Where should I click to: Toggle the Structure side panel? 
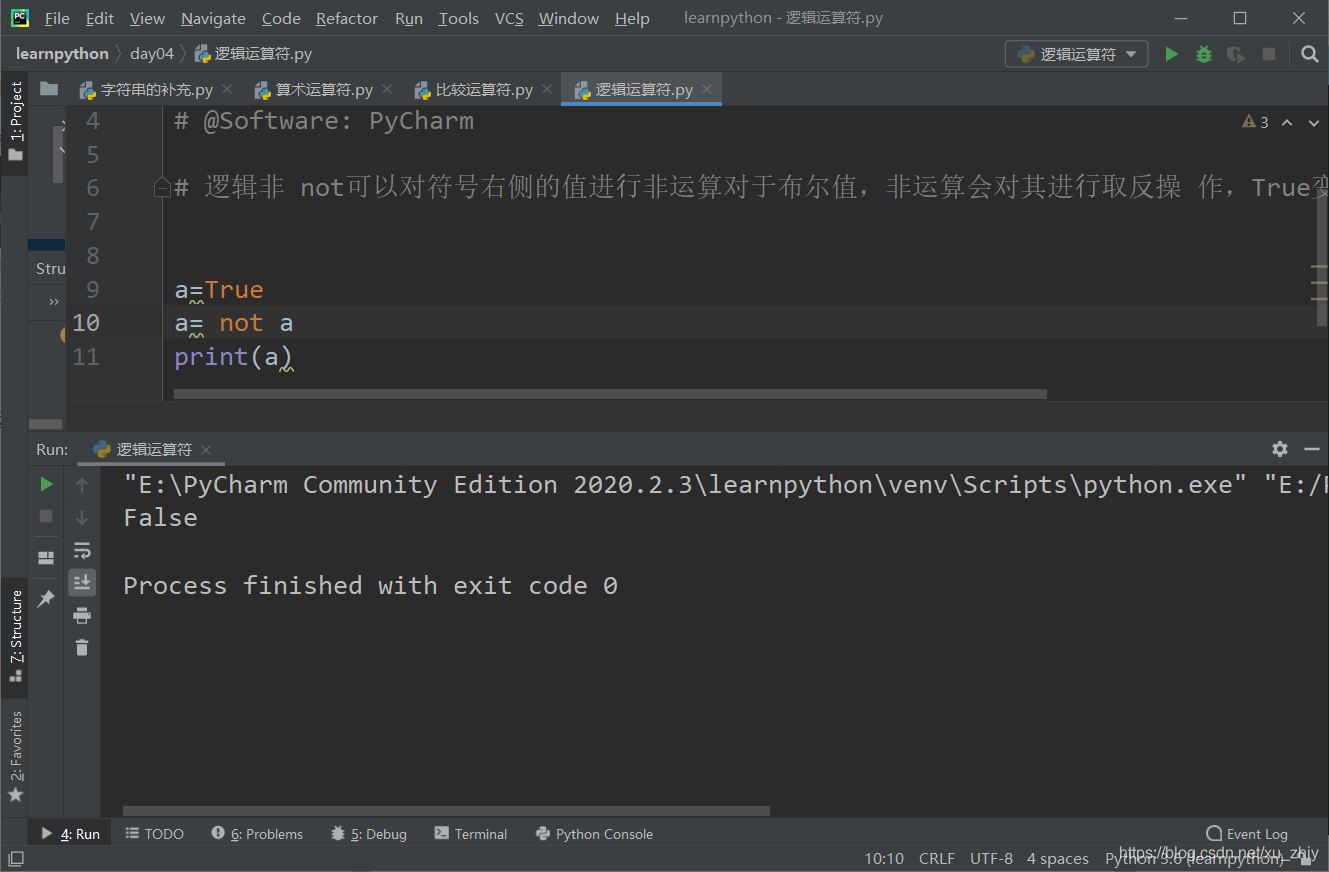(x=15, y=636)
